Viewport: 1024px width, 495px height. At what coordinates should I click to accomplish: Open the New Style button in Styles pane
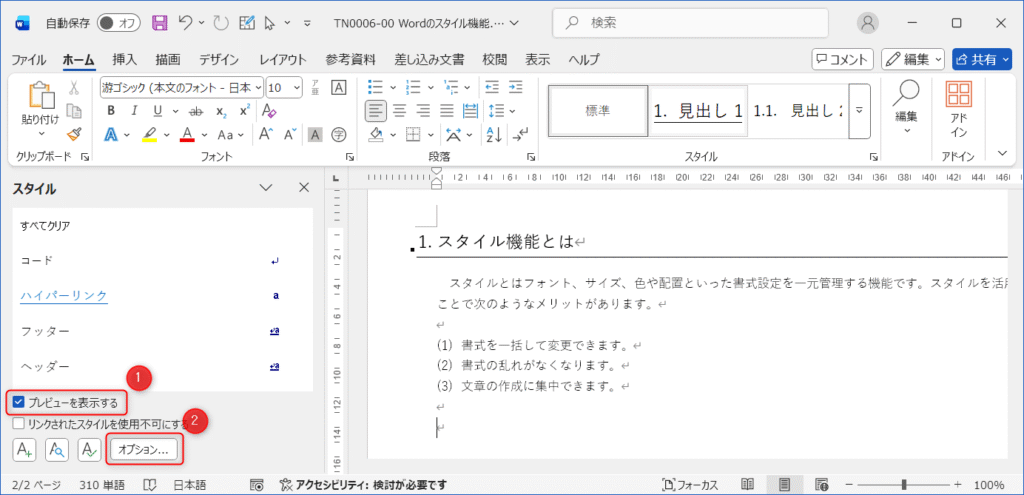[x=25, y=450]
